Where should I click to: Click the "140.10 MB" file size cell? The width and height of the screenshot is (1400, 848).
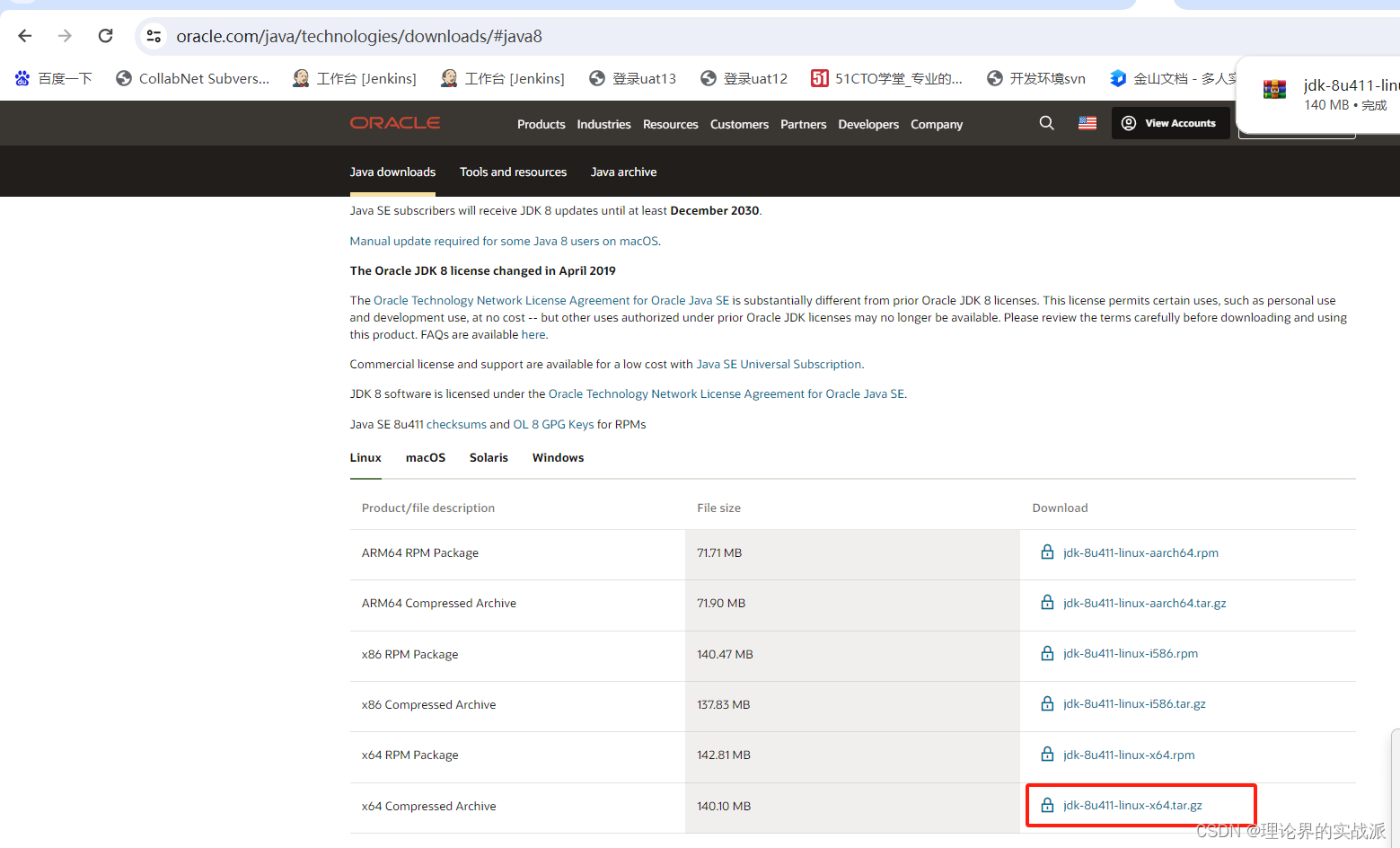coord(852,807)
